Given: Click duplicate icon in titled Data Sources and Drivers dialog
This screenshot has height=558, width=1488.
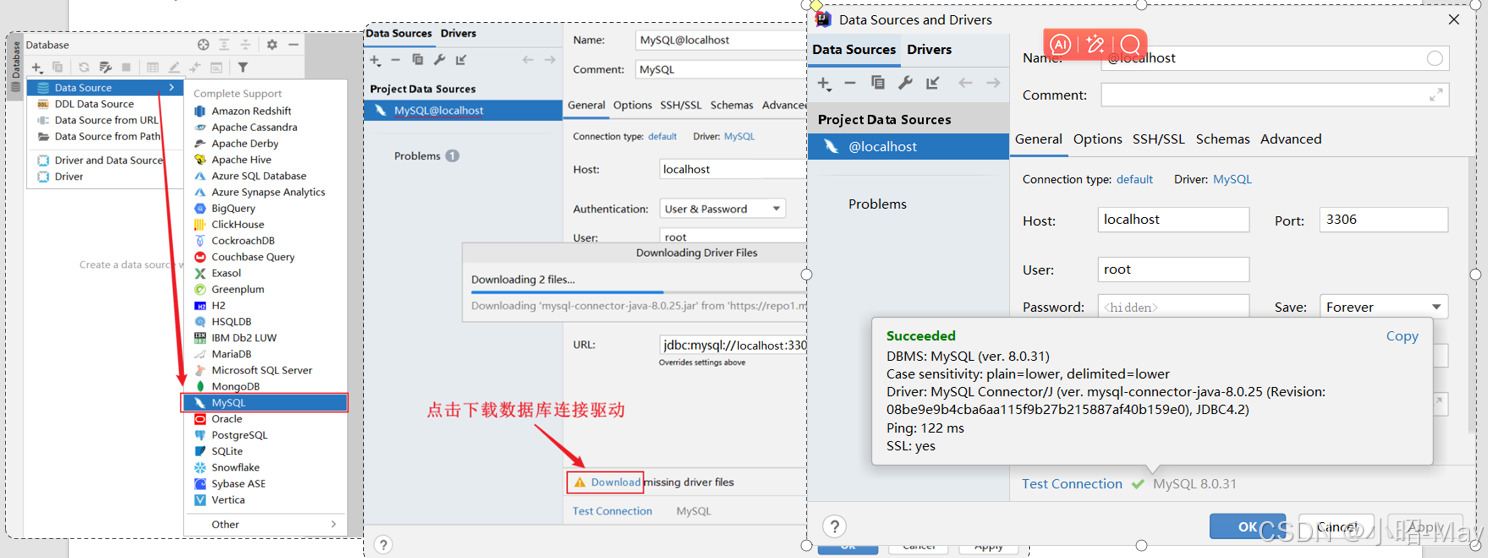Looking at the screenshot, I should [x=877, y=83].
